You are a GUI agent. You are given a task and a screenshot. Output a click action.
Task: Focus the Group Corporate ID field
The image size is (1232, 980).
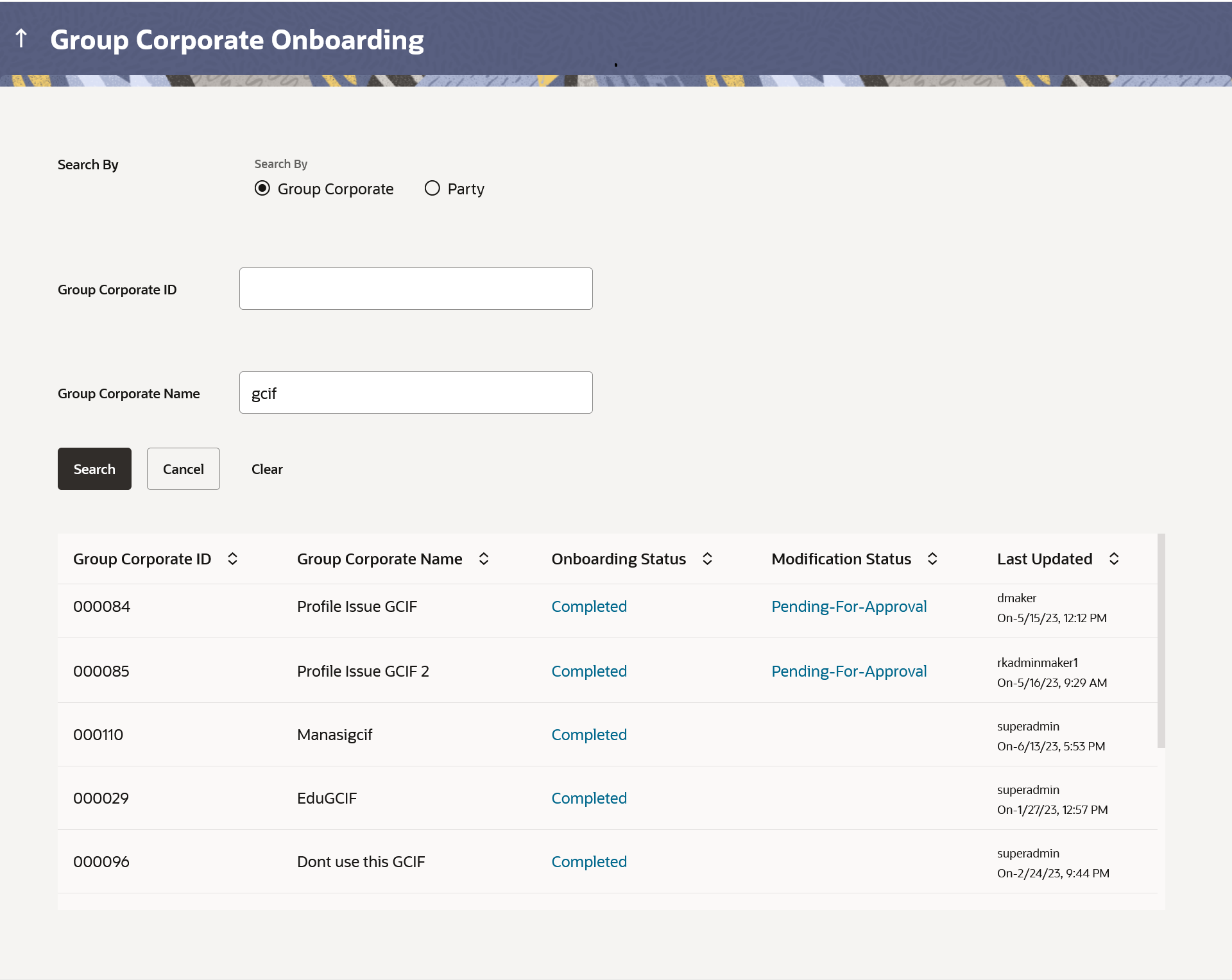pos(416,289)
